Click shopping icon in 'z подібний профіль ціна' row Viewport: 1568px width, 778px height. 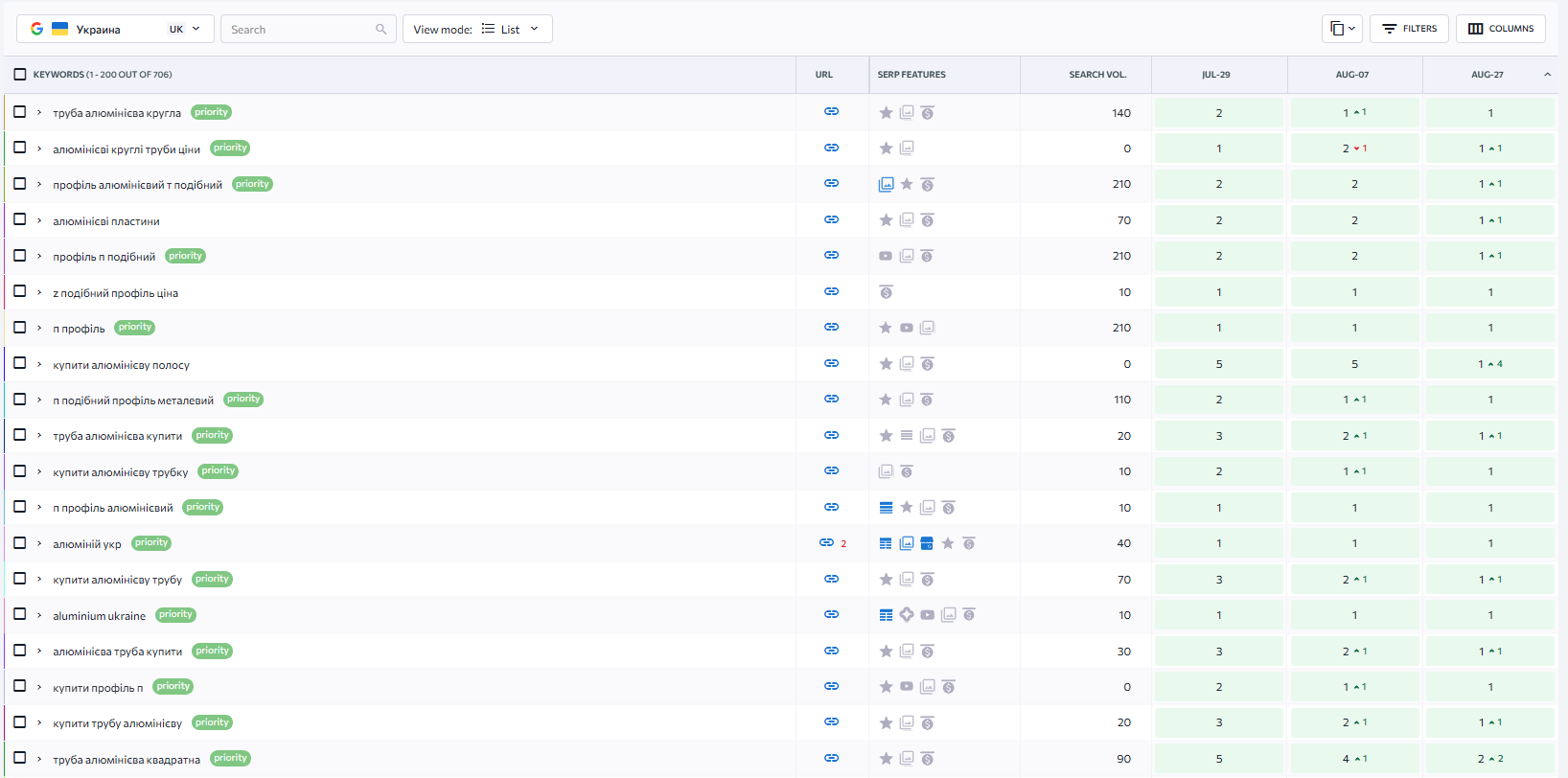click(x=886, y=292)
